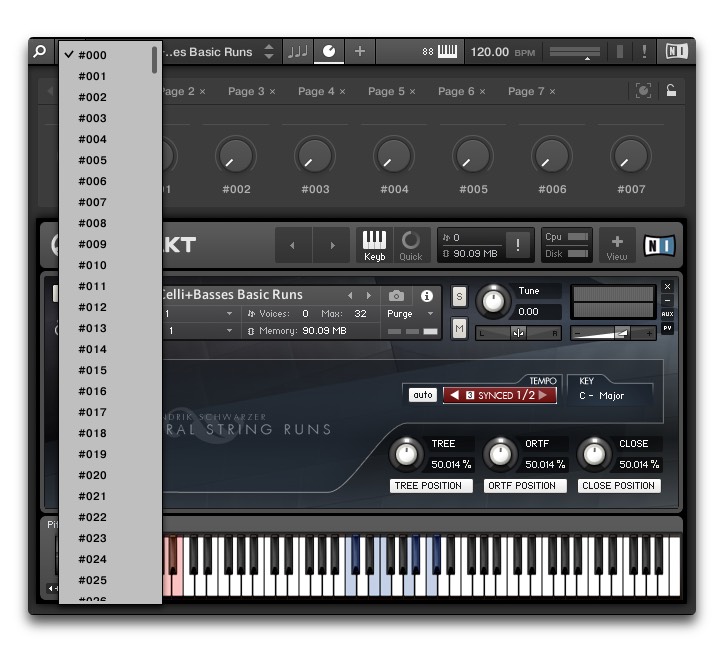Toggle the AUX sends button
The image size is (724, 651).
point(668,314)
